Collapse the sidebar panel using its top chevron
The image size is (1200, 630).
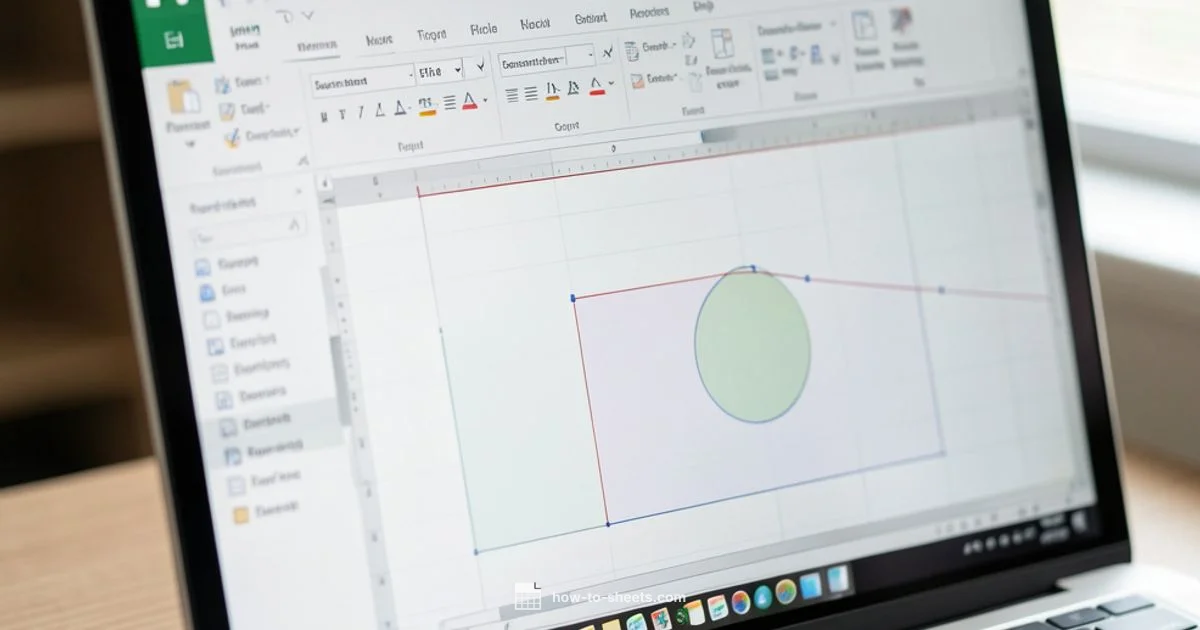tap(298, 191)
